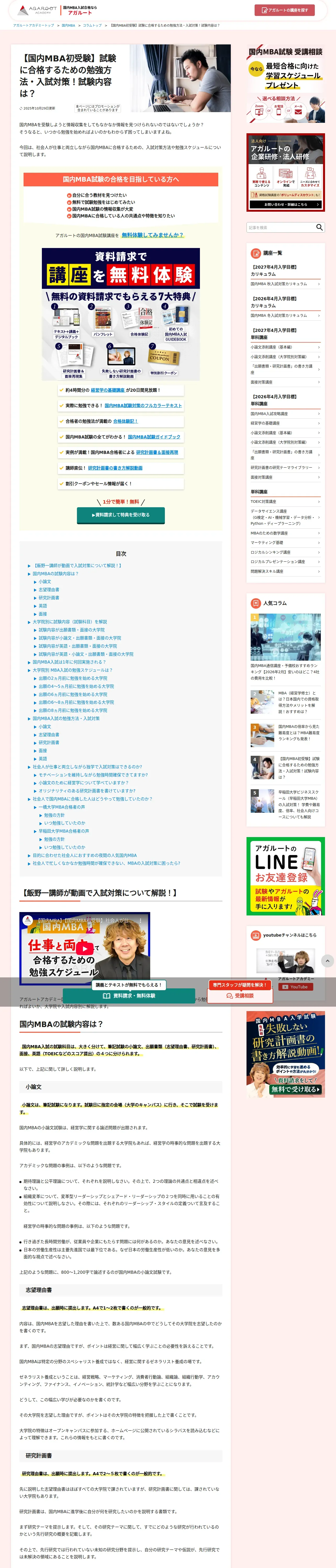Open 国内MBAの倍率から見た難易度 column
The width and height of the screenshot is (336, 1568).
coord(299,733)
